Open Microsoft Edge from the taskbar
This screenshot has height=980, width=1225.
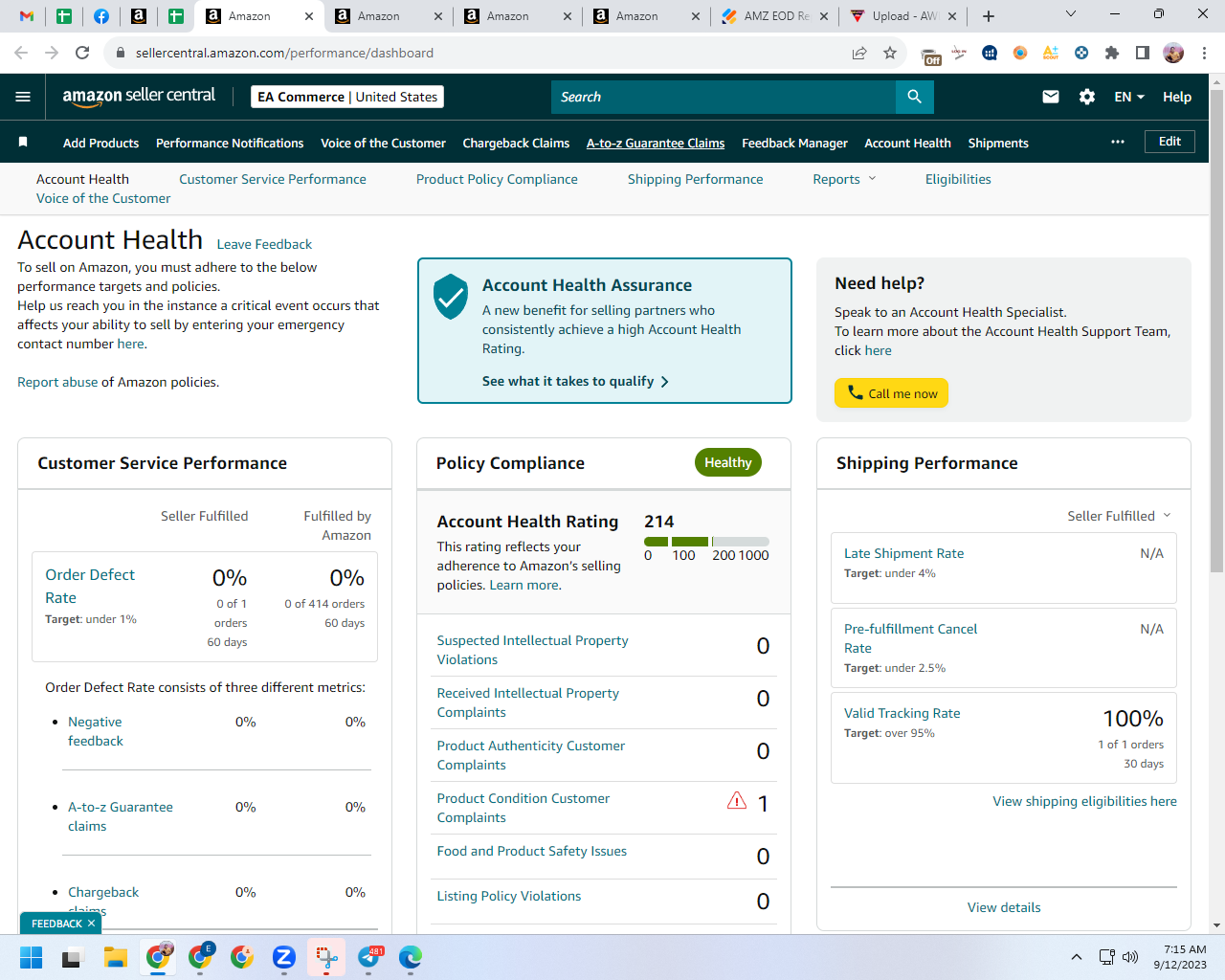(x=411, y=957)
